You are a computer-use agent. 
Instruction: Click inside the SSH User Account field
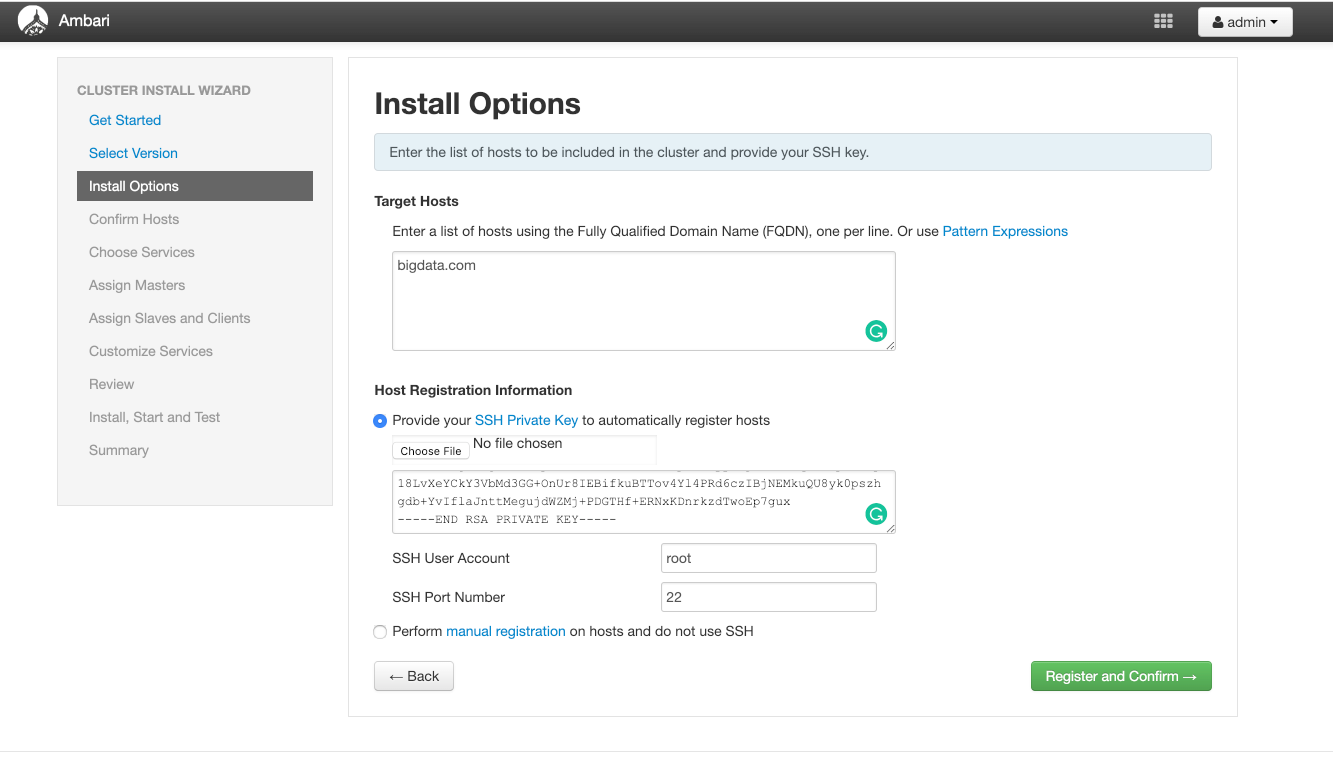[768, 557]
